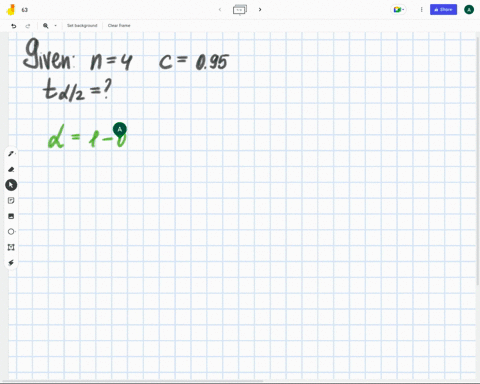Activate the Laser pointer tool
480x384 pixels.
[11, 263]
